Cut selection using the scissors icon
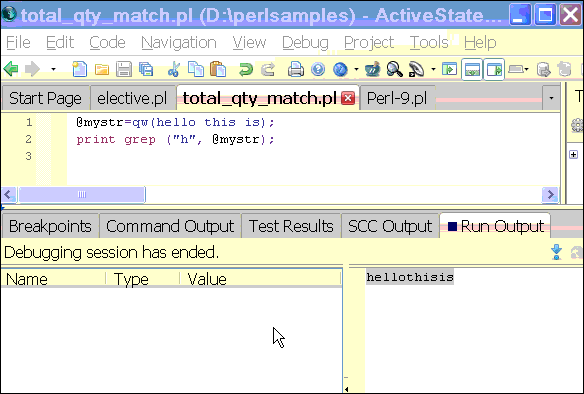 click(x=174, y=70)
